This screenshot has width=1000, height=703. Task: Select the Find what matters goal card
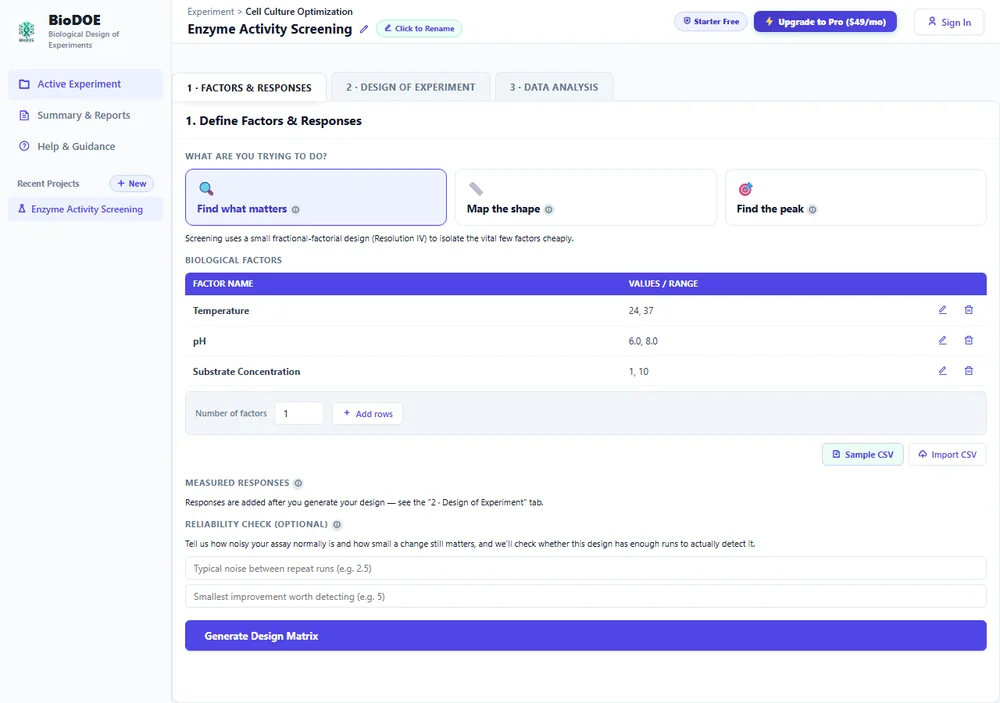[x=316, y=197]
